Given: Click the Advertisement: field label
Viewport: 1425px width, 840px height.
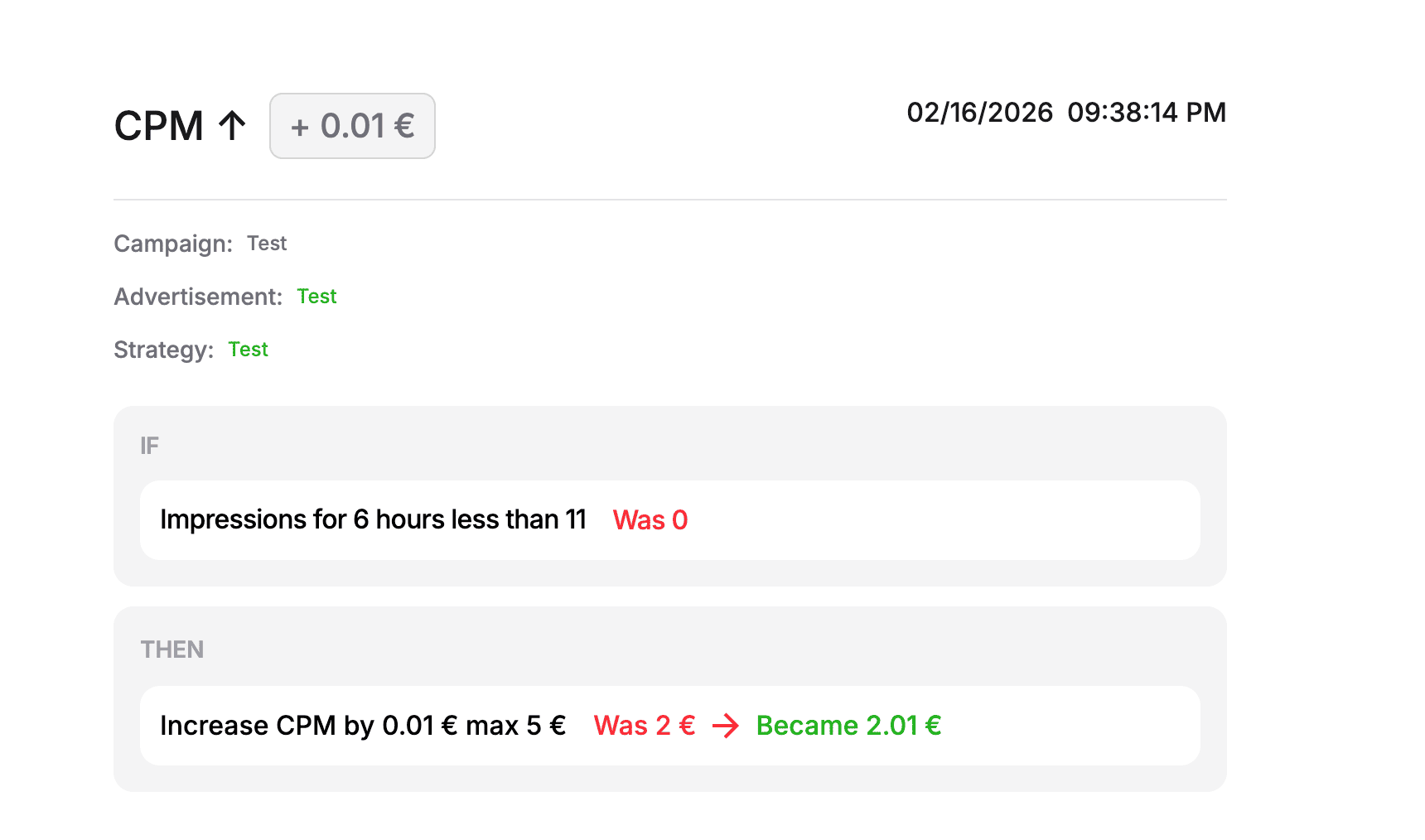Looking at the screenshot, I should click(x=198, y=297).
